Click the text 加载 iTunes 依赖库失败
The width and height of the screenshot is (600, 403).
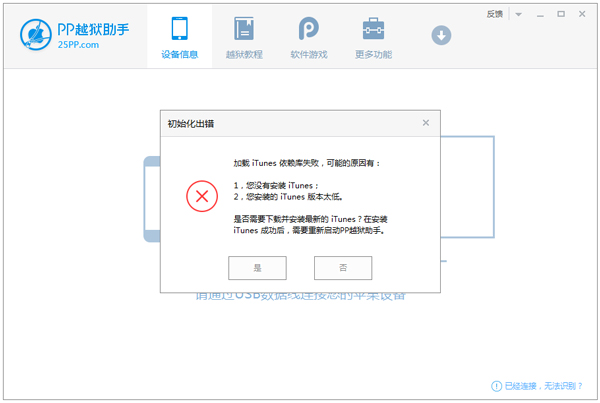coord(276,163)
